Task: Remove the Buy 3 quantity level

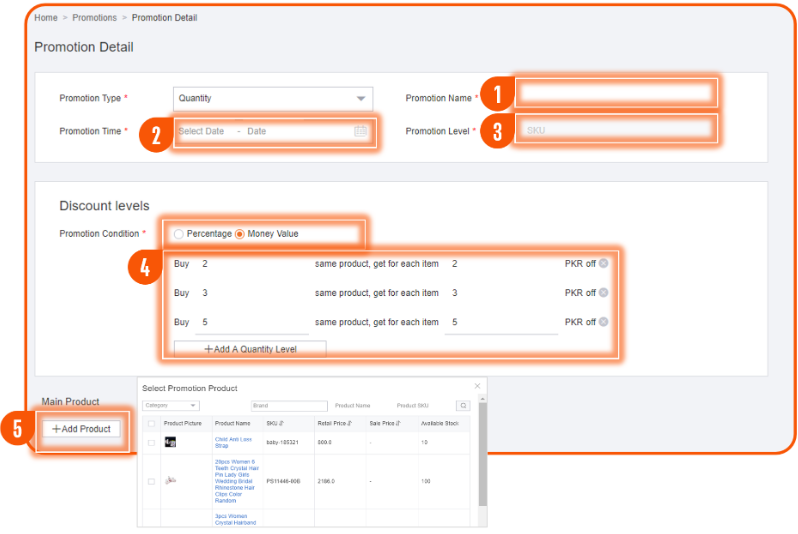Action: pyautogui.click(x=603, y=293)
